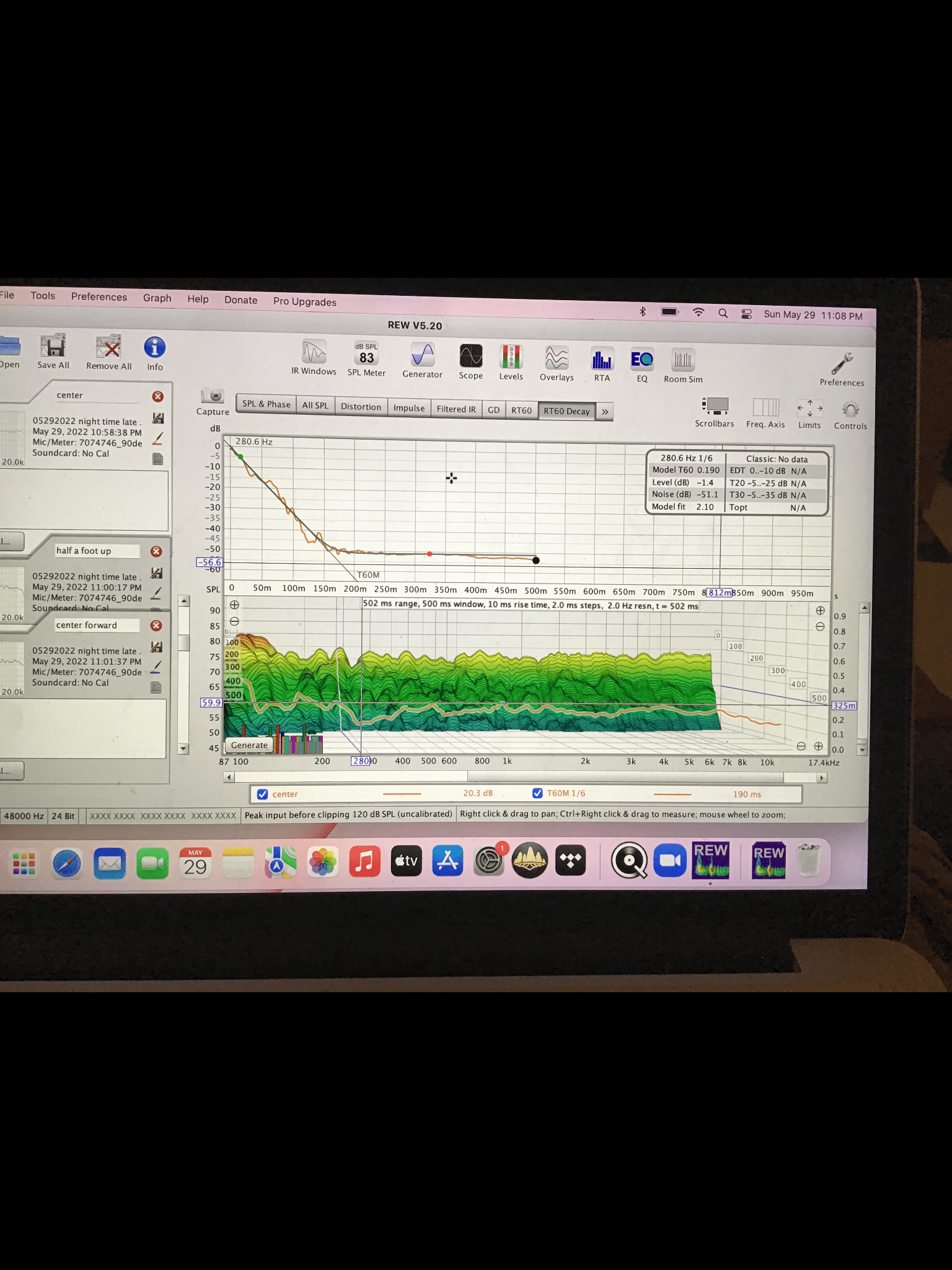Save the 'center' measurement via disk icon
The image size is (952, 1270).
(x=157, y=419)
